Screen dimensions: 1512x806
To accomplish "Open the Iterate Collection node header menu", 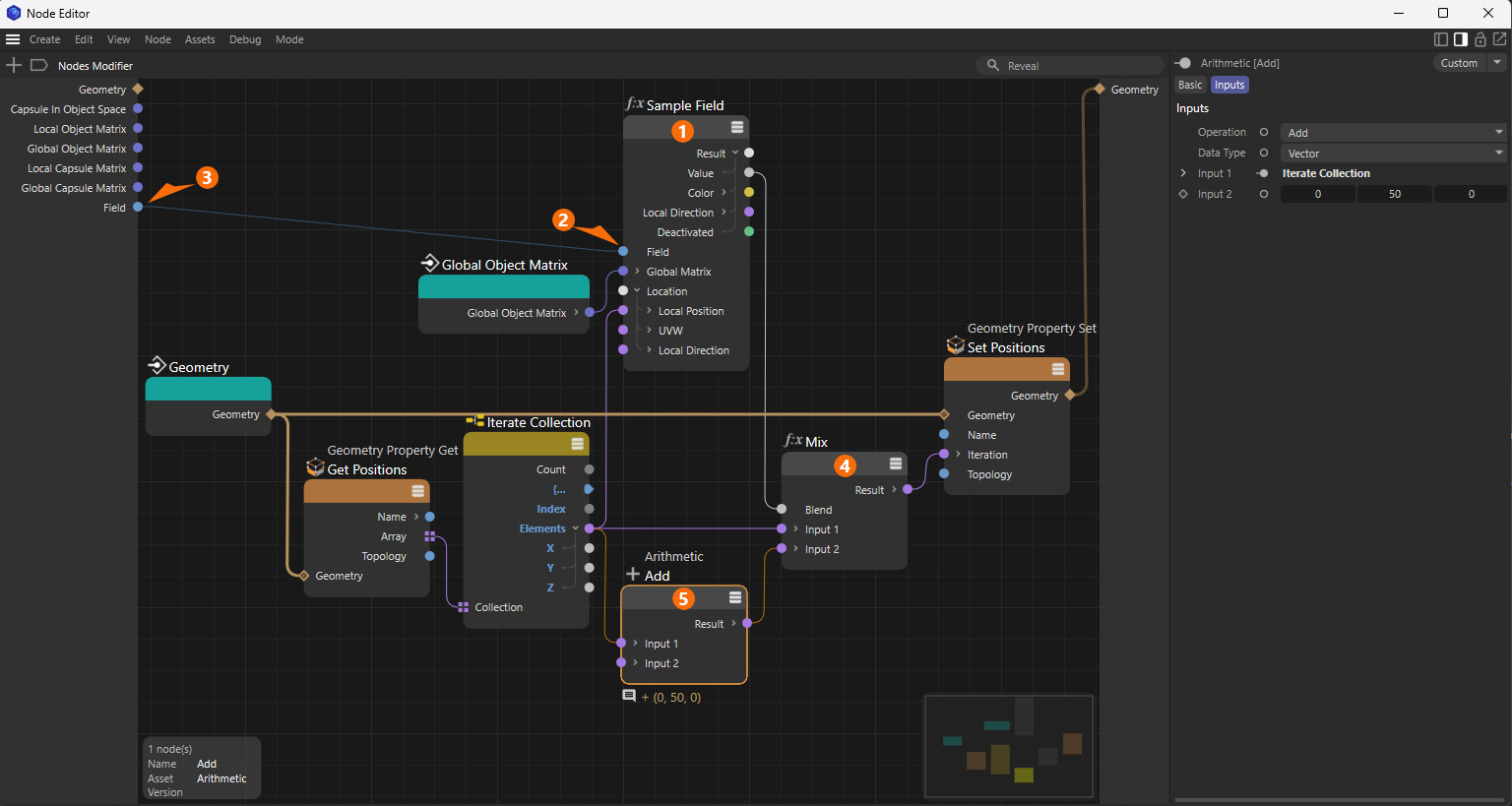I will pyautogui.click(x=577, y=444).
